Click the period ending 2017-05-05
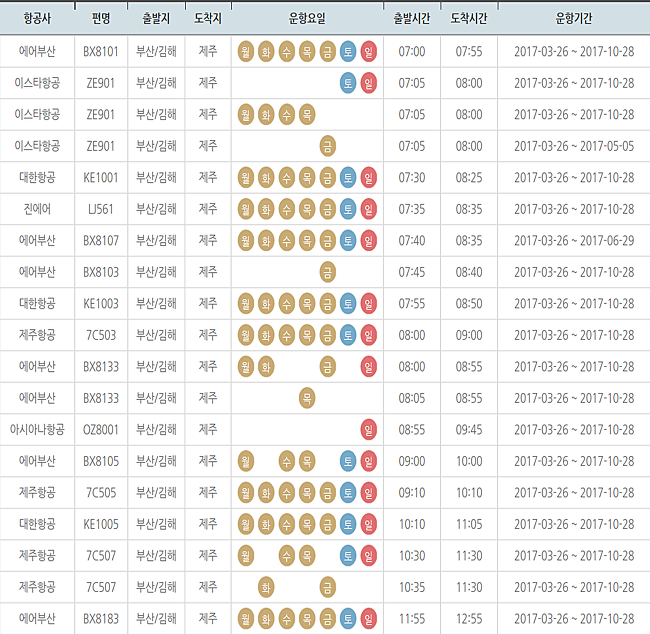This screenshot has width=650, height=634. 574,146
